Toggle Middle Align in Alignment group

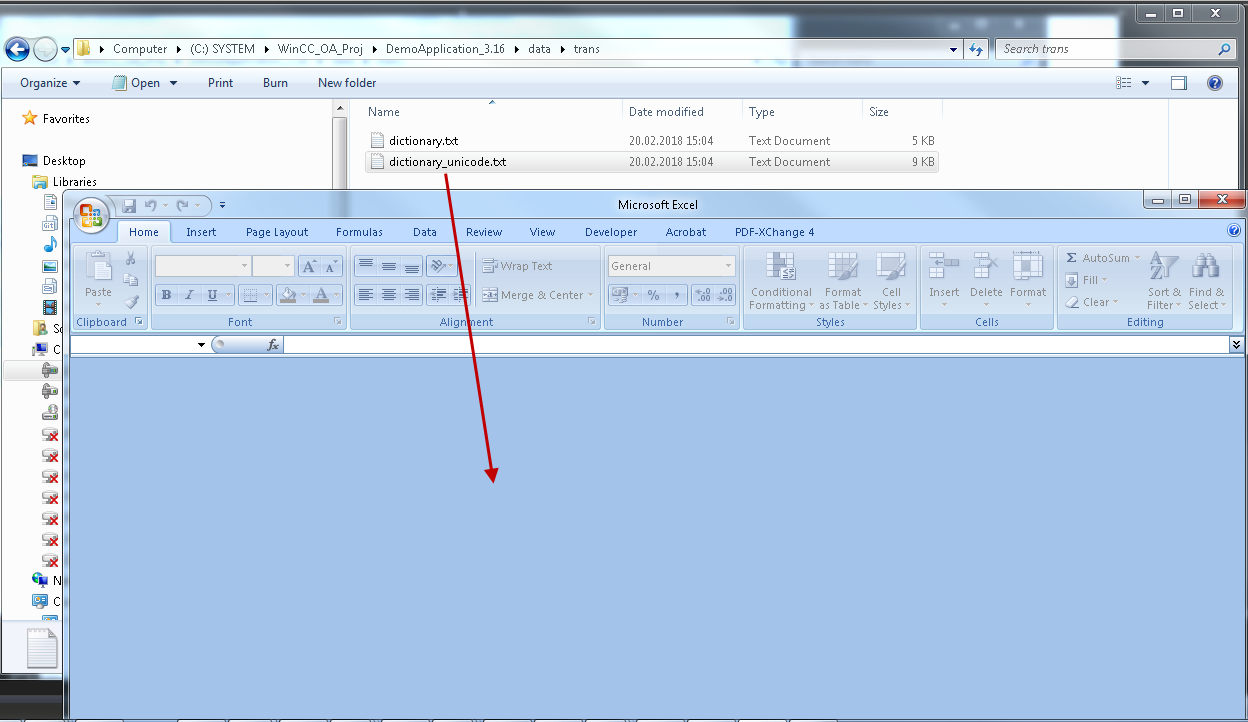pos(388,266)
